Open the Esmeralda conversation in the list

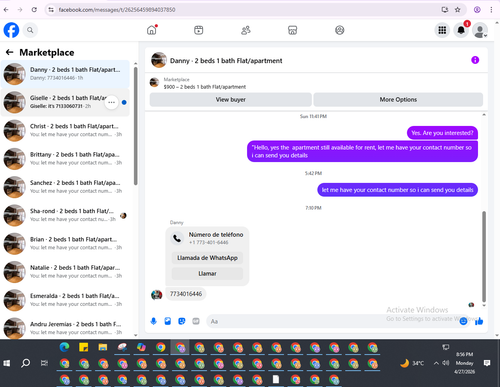coord(65,300)
